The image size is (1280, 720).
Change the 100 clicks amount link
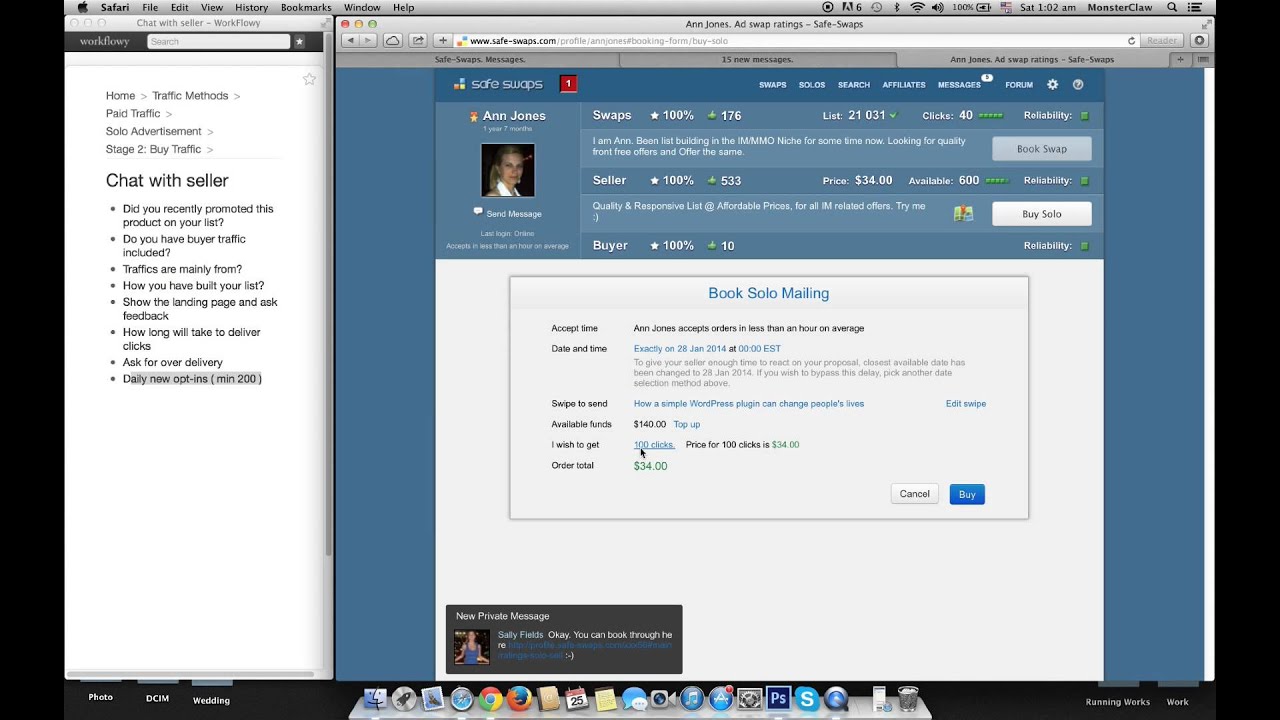pyautogui.click(x=654, y=444)
